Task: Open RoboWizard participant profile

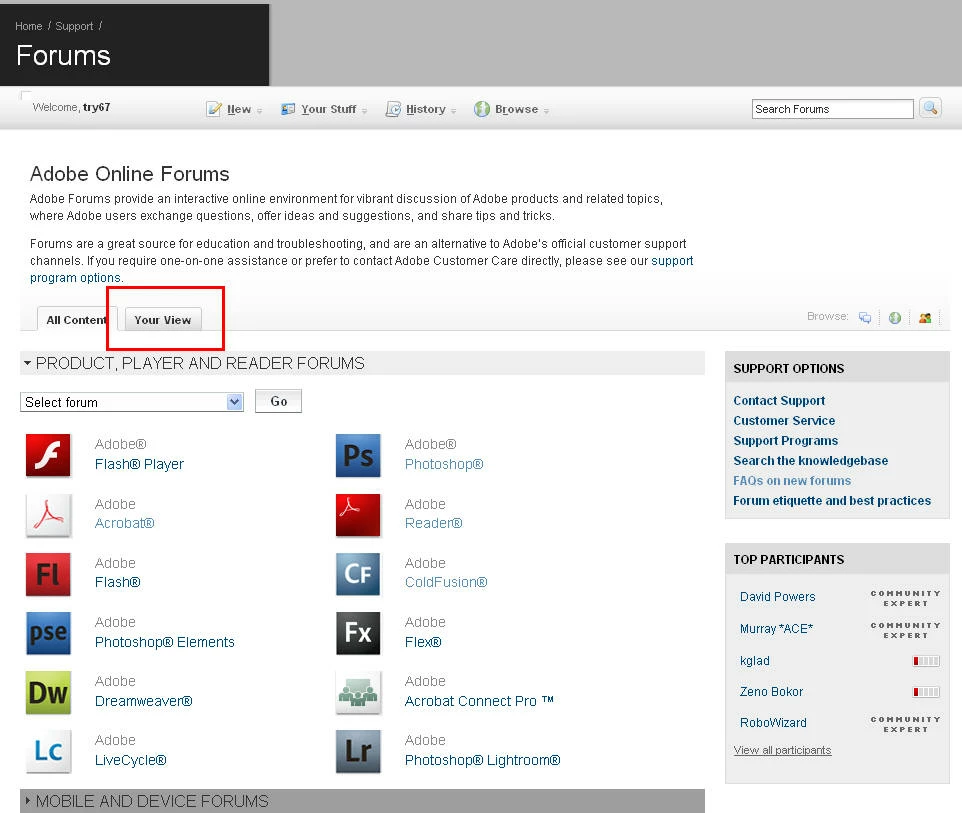Action: 773,723
